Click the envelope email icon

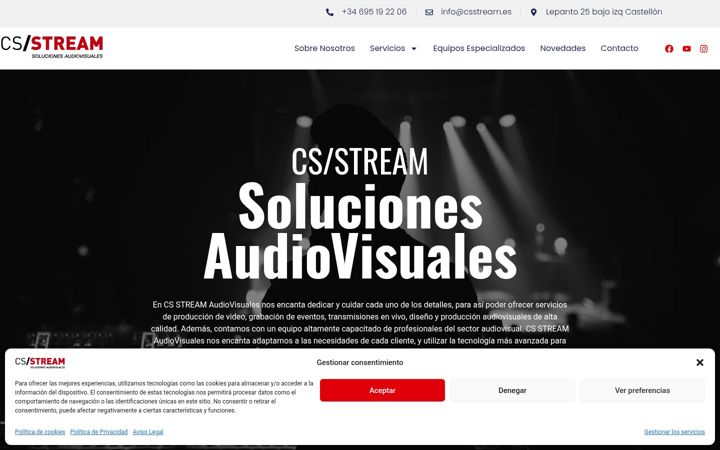tap(429, 12)
